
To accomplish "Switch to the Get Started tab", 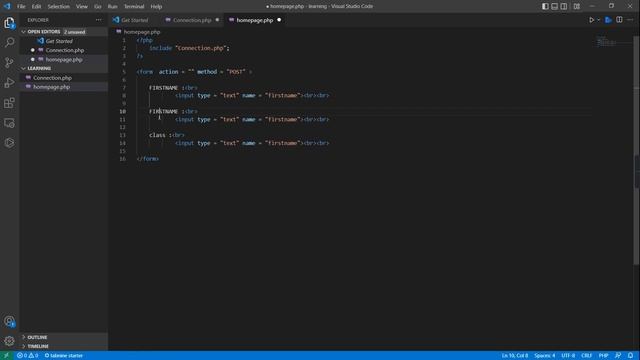I will pos(134,20).
